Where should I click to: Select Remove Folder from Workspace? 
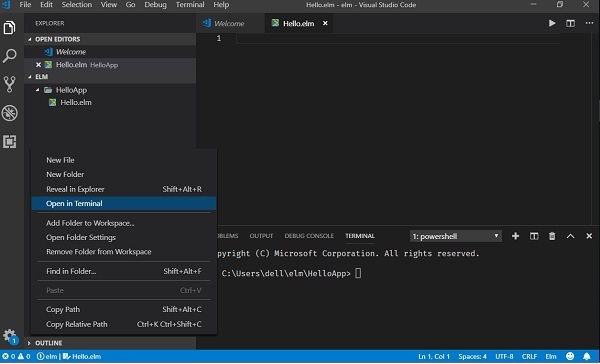[x=124, y=251]
